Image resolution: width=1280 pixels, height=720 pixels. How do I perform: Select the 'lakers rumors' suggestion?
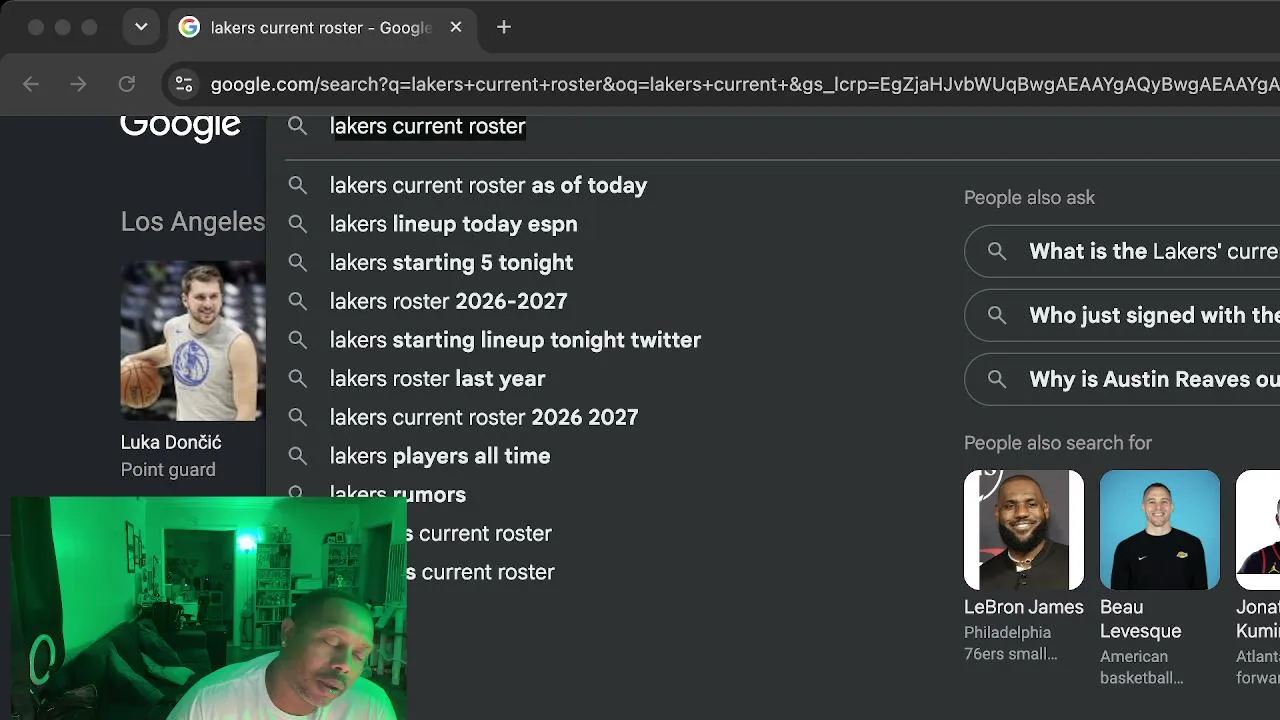pyautogui.click(x=398, y=494)
